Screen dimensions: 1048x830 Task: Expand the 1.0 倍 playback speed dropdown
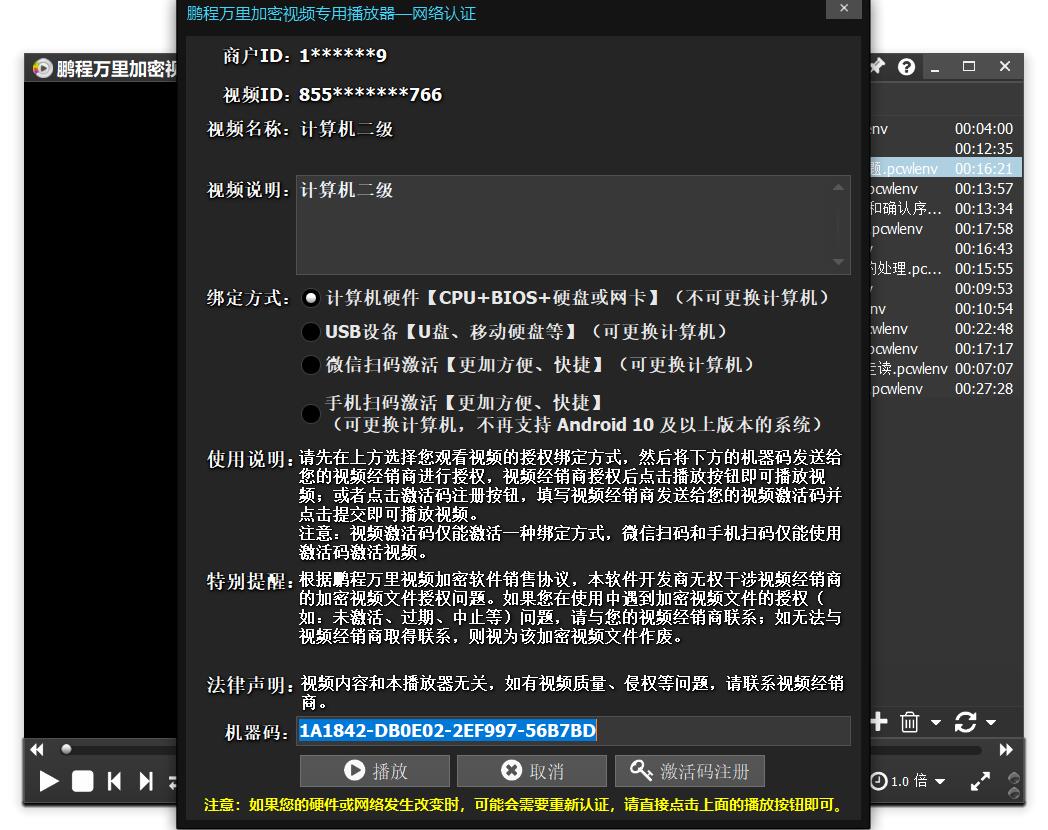940,781
